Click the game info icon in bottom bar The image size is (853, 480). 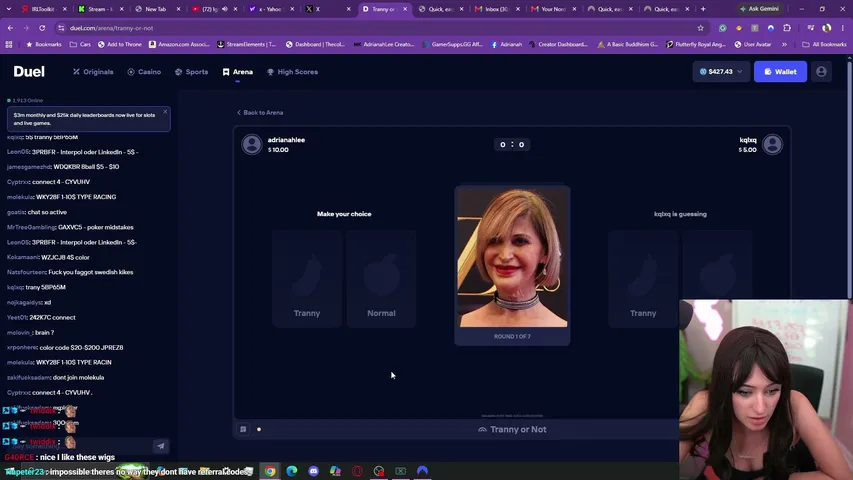[x=243, y=429]
